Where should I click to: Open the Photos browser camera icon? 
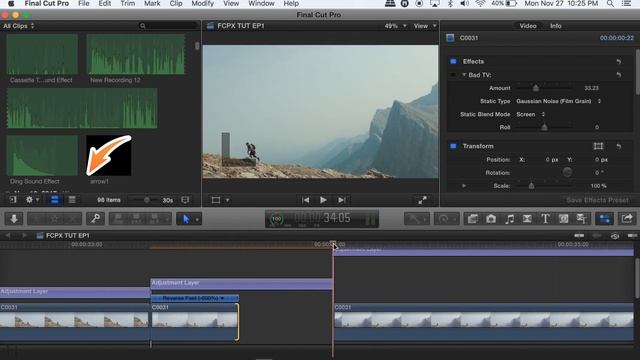[491, 219]
